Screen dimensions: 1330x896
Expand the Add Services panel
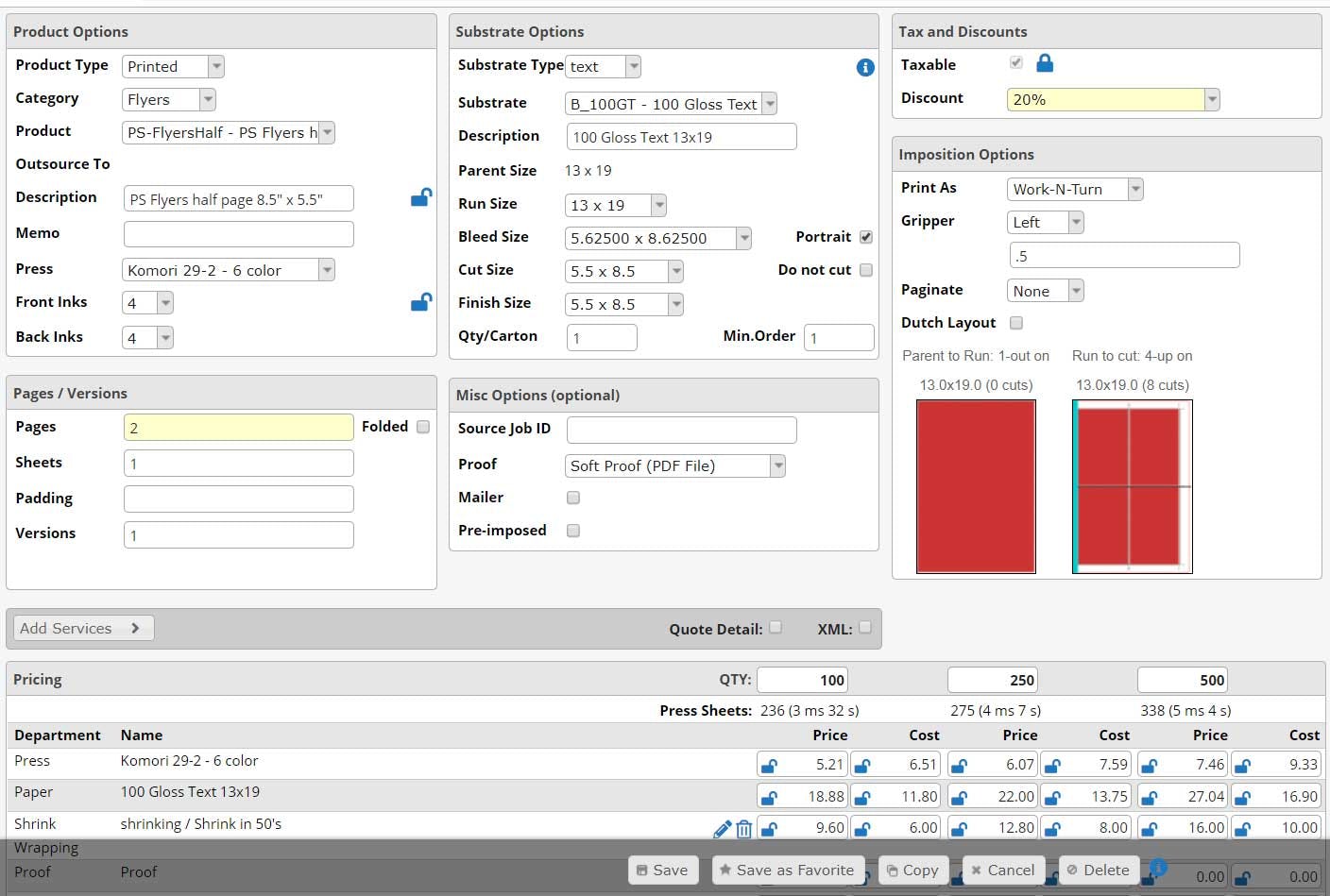(x=82, y=627)
